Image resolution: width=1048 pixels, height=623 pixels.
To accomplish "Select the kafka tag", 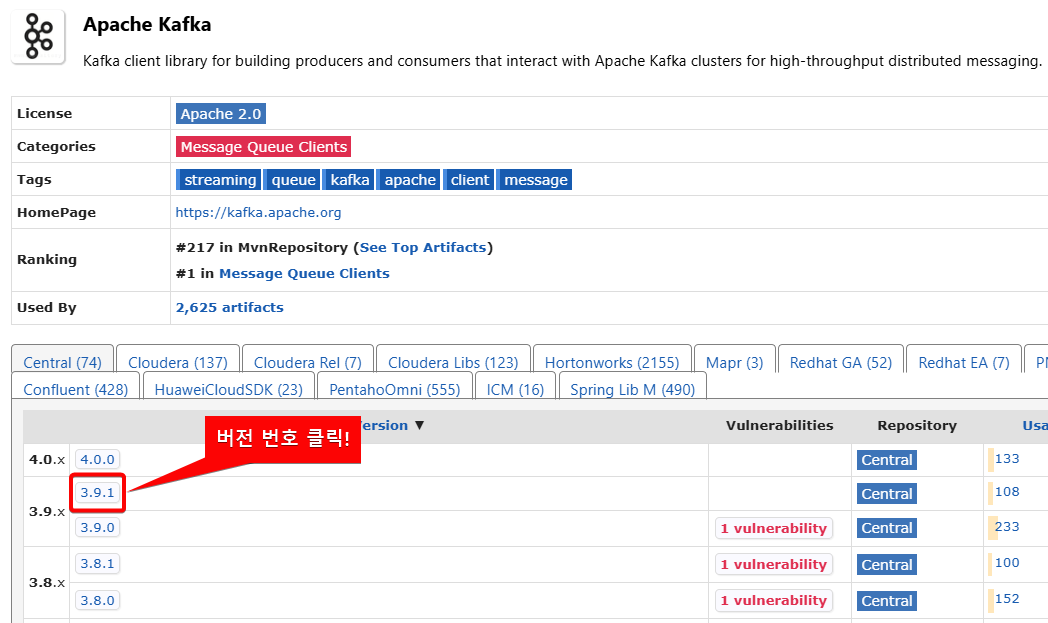I will 349,180.
